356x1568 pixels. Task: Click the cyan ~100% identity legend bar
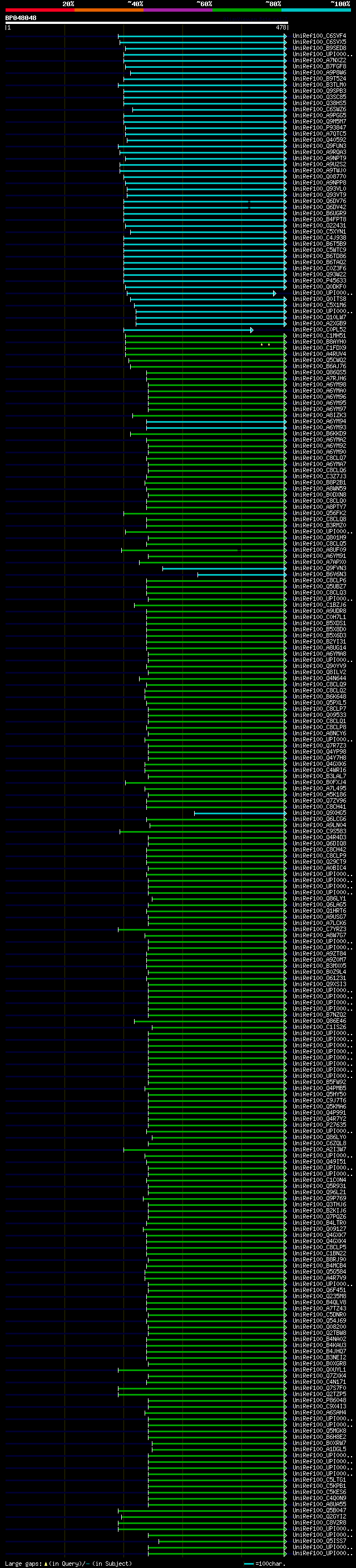coord(316,10)
